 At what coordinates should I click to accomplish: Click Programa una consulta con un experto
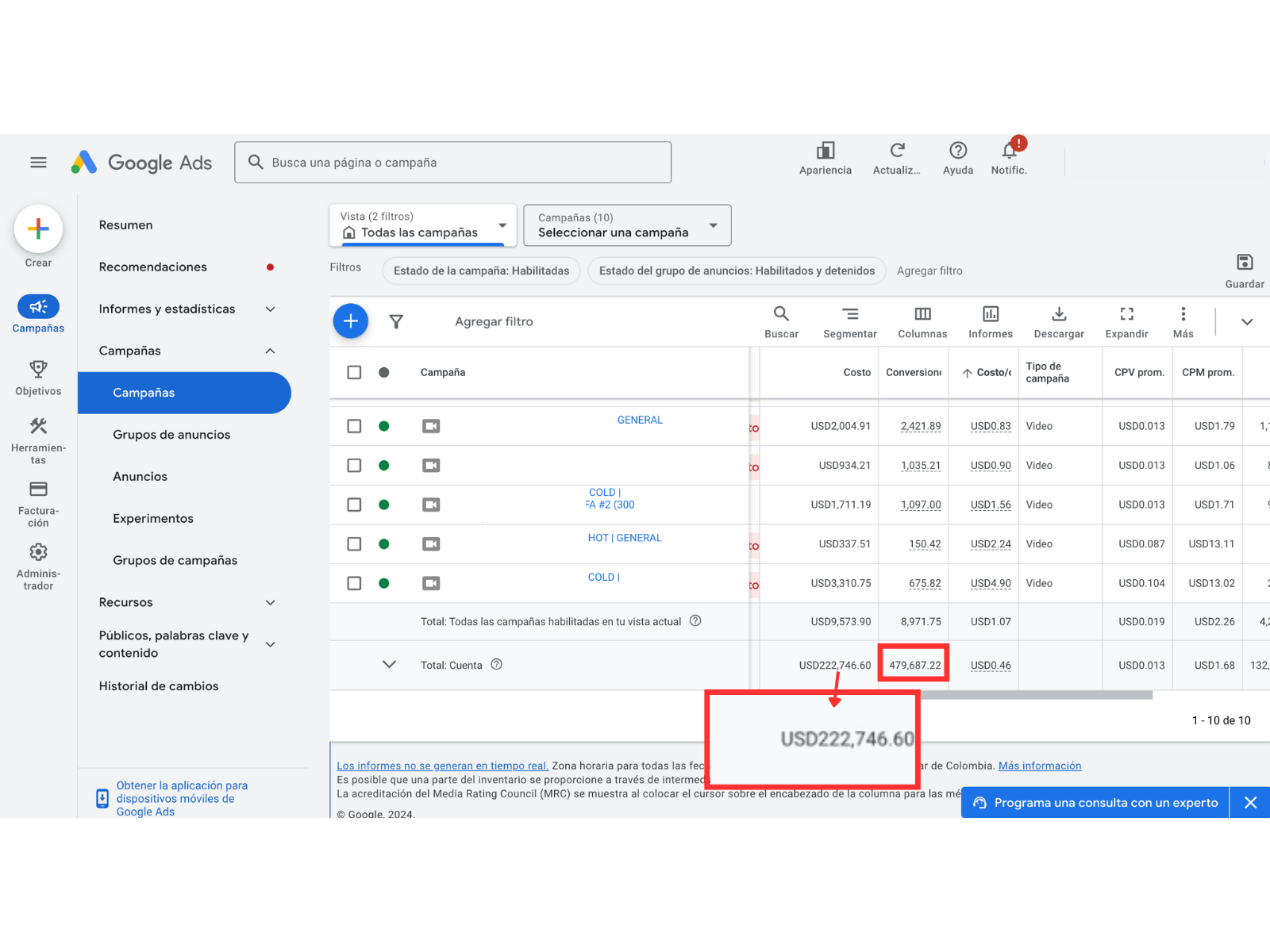[1095, 803]
